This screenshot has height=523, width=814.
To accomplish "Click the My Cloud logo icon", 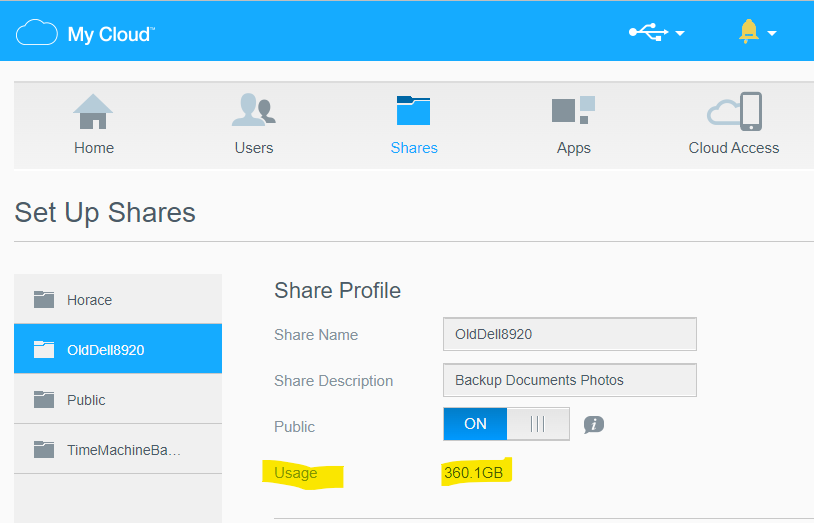I will pos(36,33).
